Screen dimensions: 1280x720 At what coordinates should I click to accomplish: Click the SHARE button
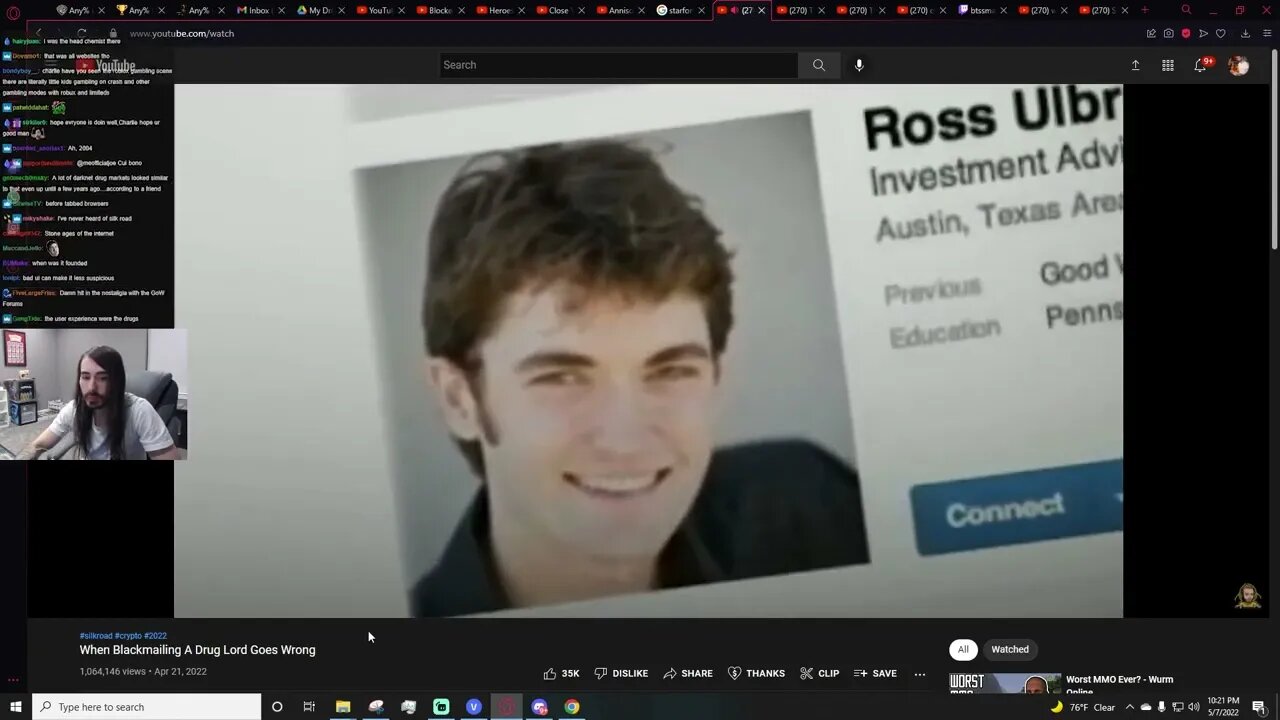[688, 673]
